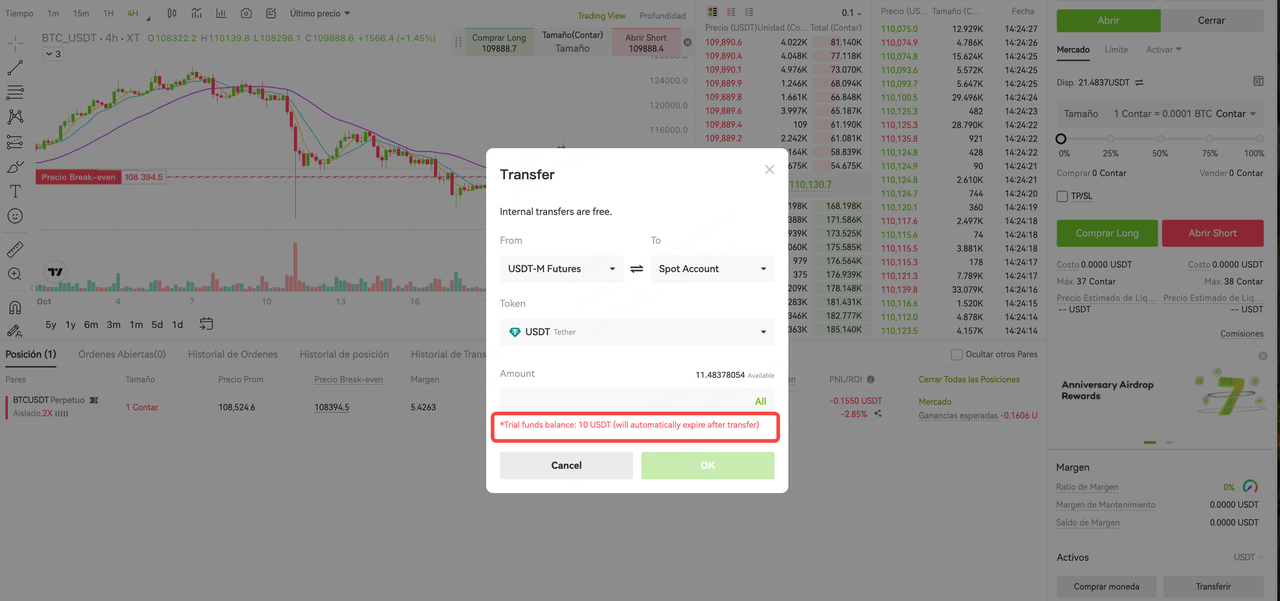Open the 0.1 order book precision dropdown
1280x601 pixels.
coord(851,14)
